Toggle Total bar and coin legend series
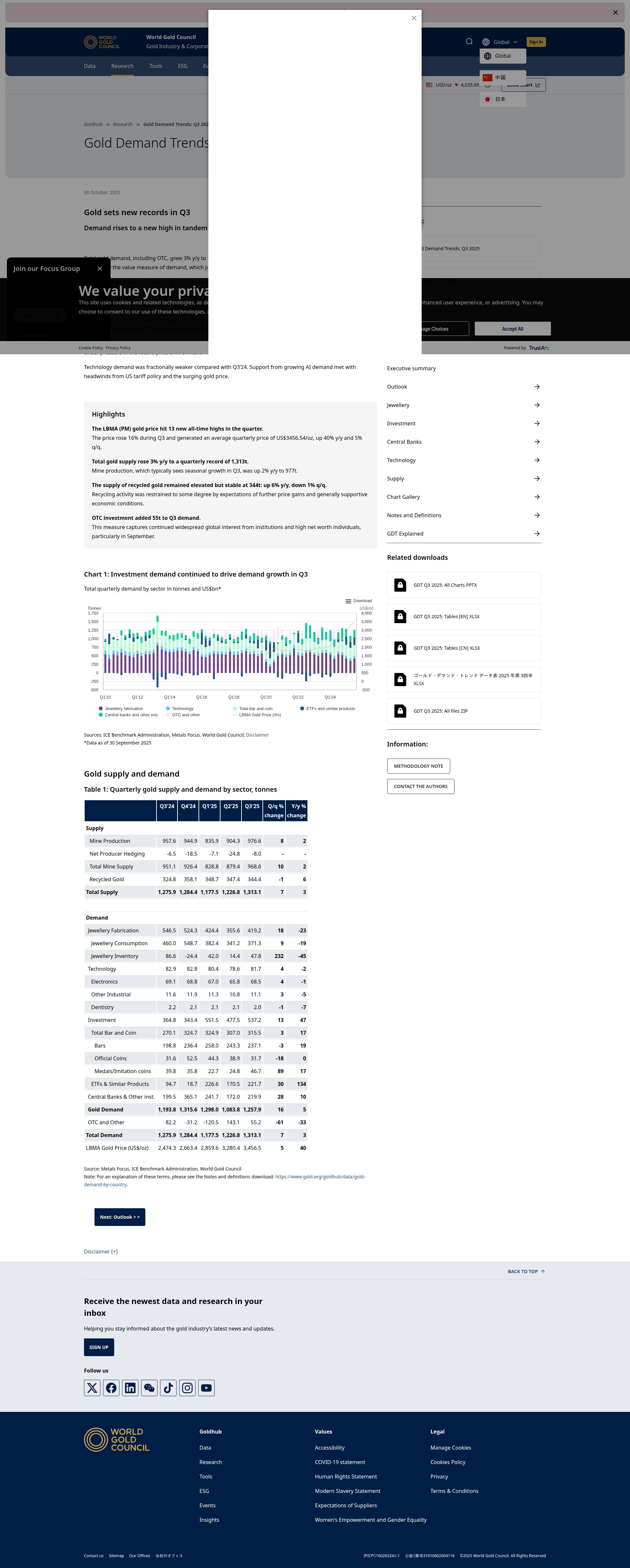 [253, 708]
